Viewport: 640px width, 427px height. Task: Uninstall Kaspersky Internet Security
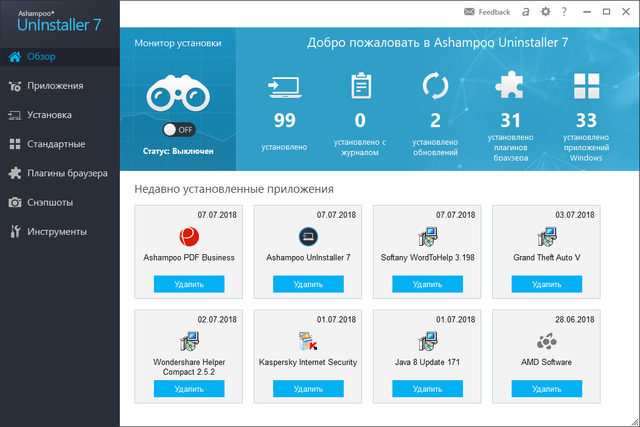(308, 389)
